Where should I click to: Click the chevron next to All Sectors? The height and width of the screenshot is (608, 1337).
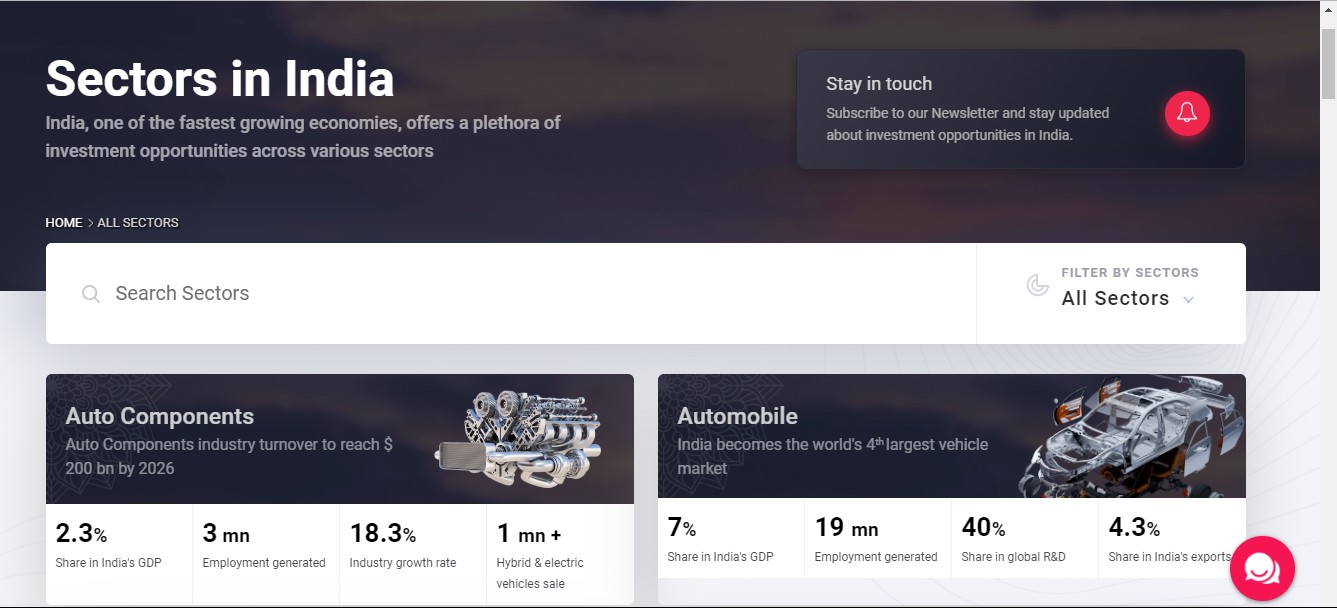(1188, 300)
